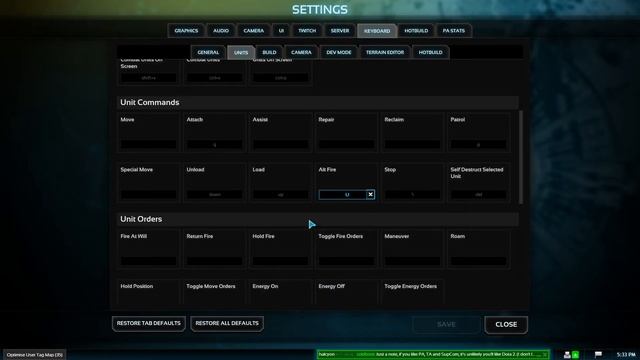
Task: Click the Hold Position label
Action: point(137,286)
